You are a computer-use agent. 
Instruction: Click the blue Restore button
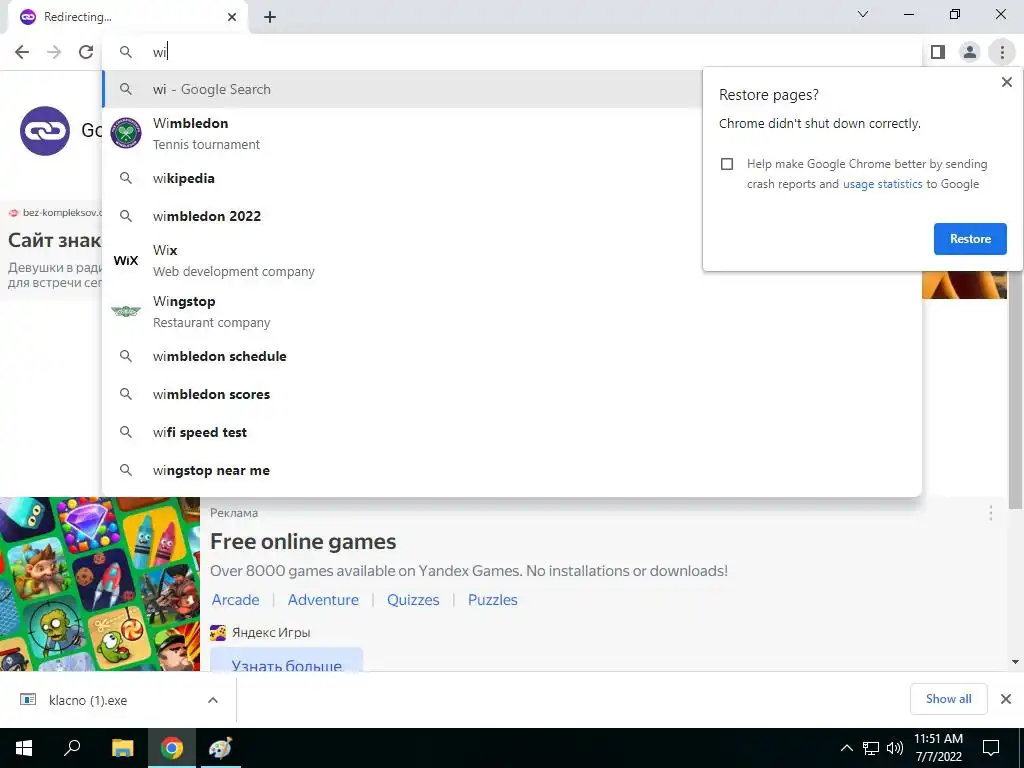coord(970,239)
